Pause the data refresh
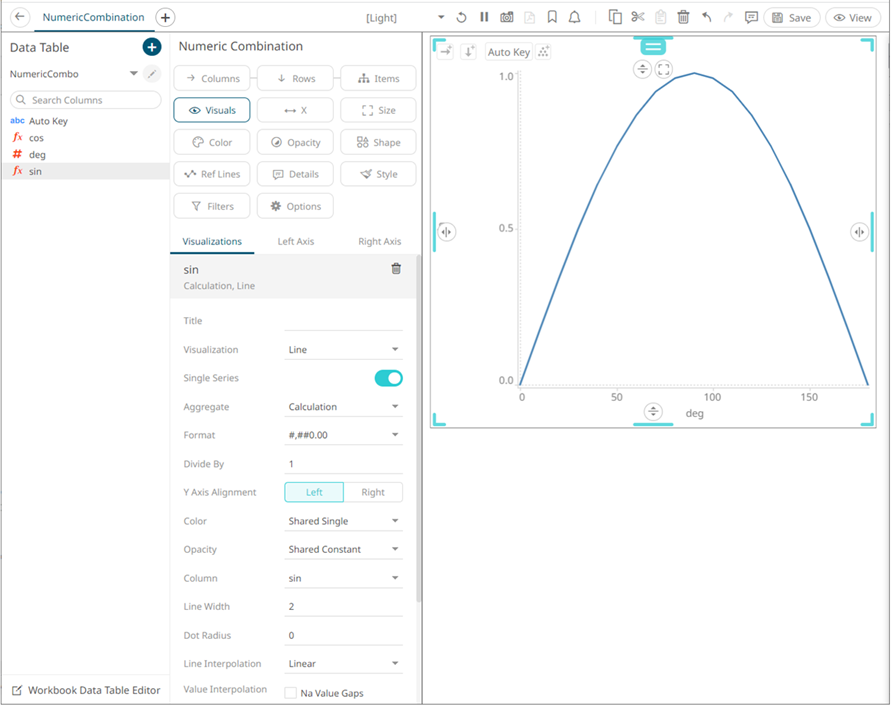Viewport: 892px width, 706px height. [484, 18]
